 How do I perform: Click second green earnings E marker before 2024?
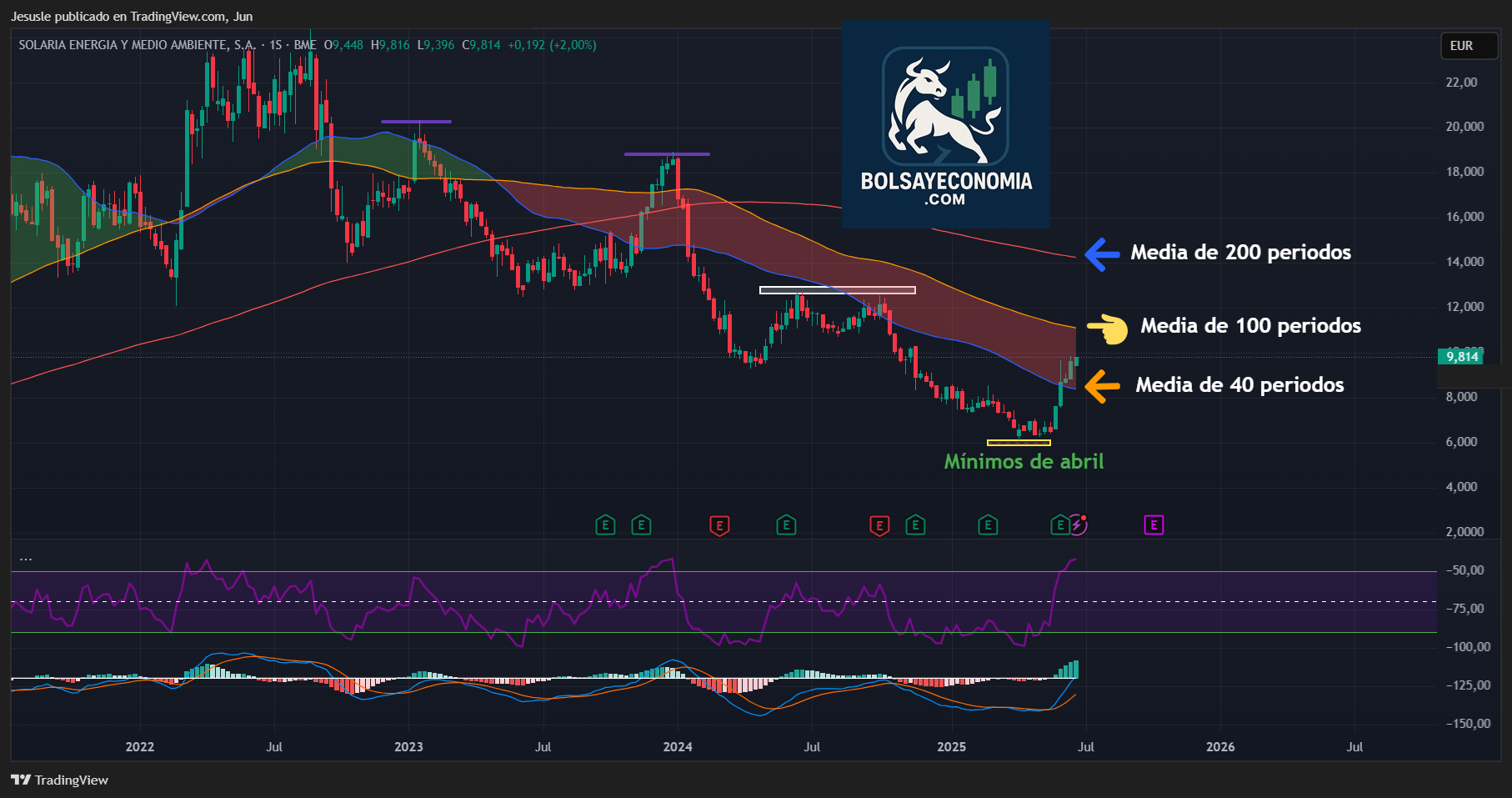(641, 525)
